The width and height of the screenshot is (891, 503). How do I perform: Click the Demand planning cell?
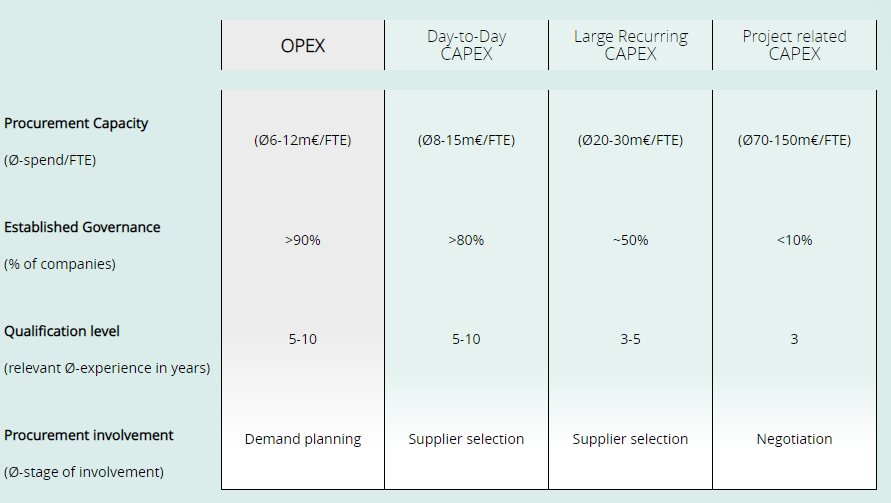302,439
